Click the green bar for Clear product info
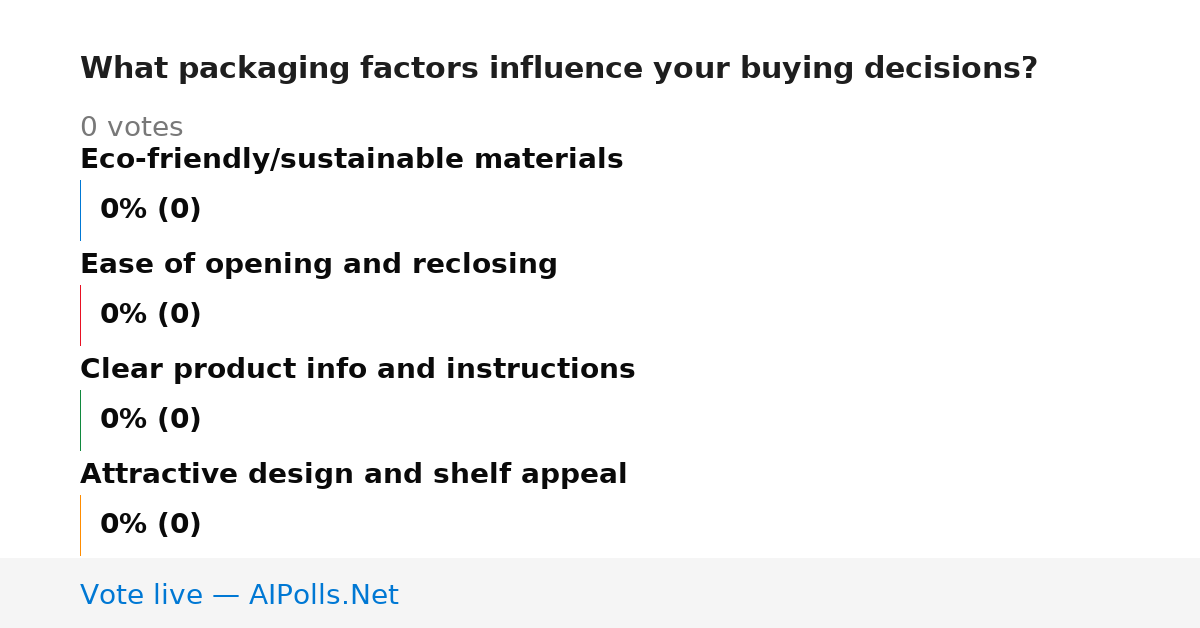The height and width of the screenshot is (628, 1200). click(80, 420)
